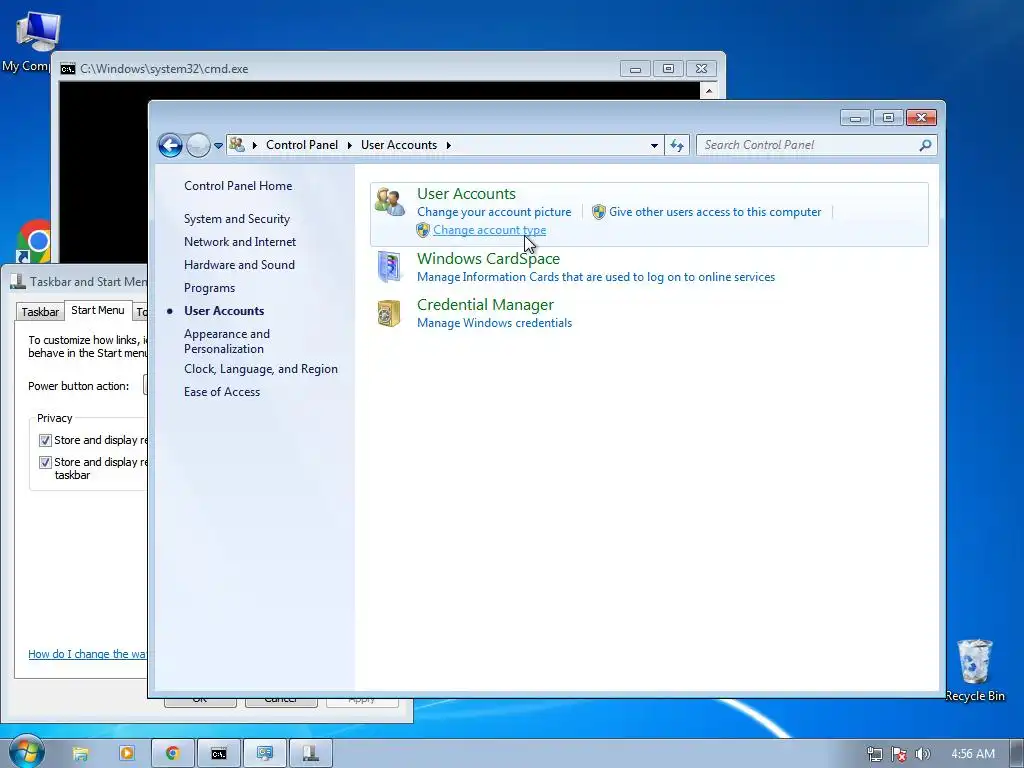Screen dimensions: 1024x768
Task: Click Manage Information Cards link
Action: coord(596,277)
